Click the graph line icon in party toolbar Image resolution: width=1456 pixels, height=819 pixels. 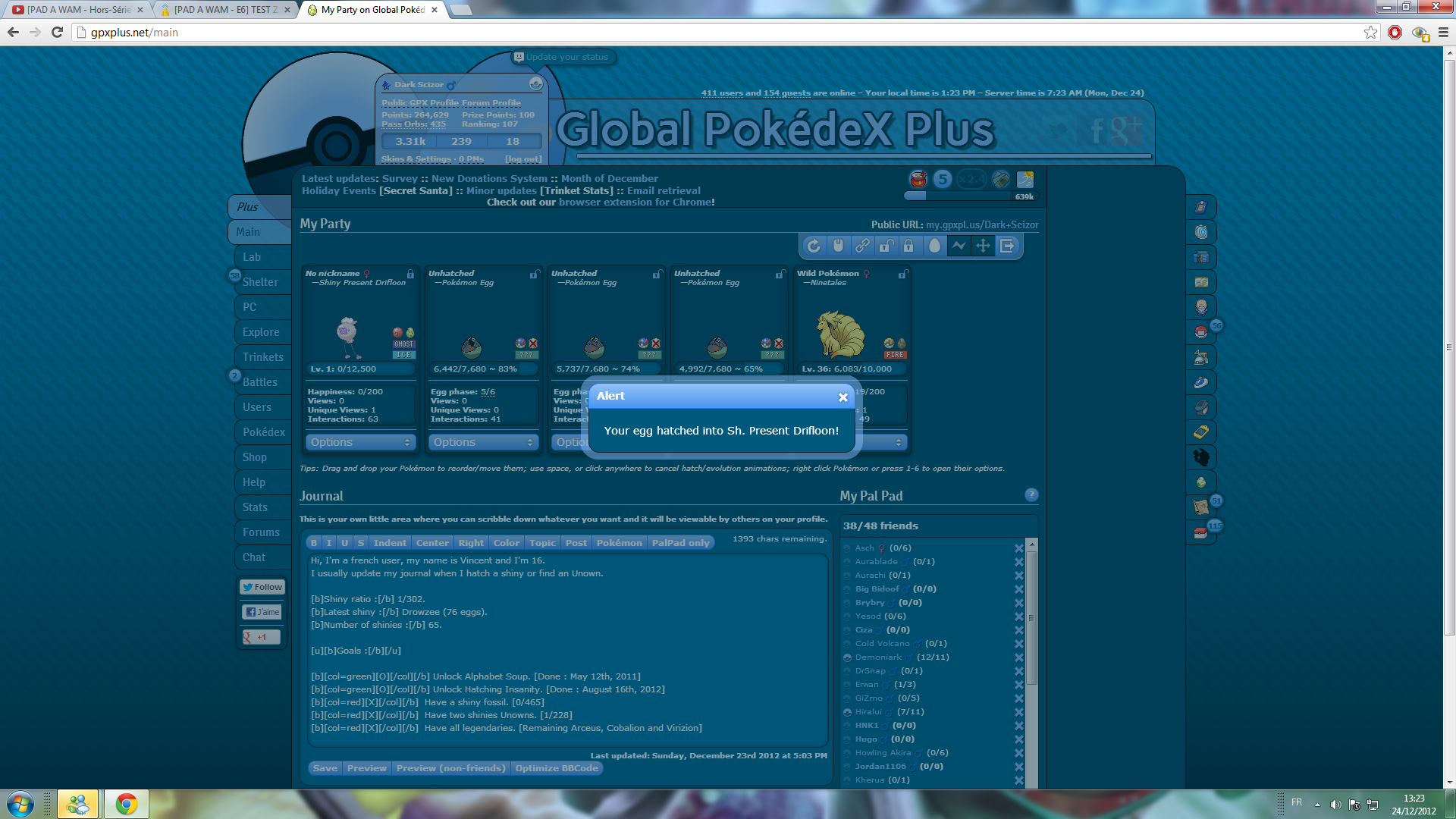[x=959, y=246]
